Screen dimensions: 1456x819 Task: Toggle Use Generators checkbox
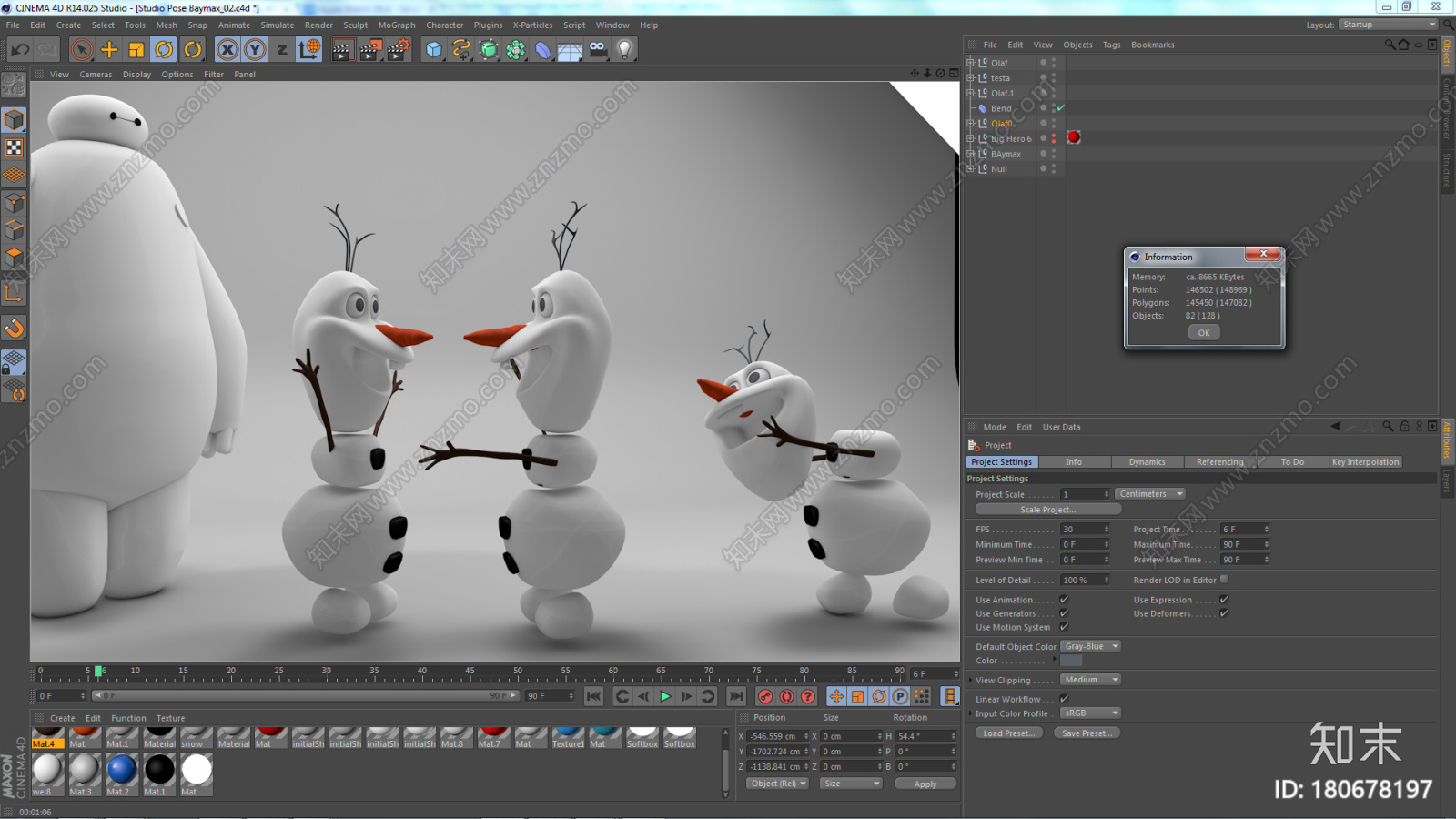pyautogui.click(x=1064, y=612)
